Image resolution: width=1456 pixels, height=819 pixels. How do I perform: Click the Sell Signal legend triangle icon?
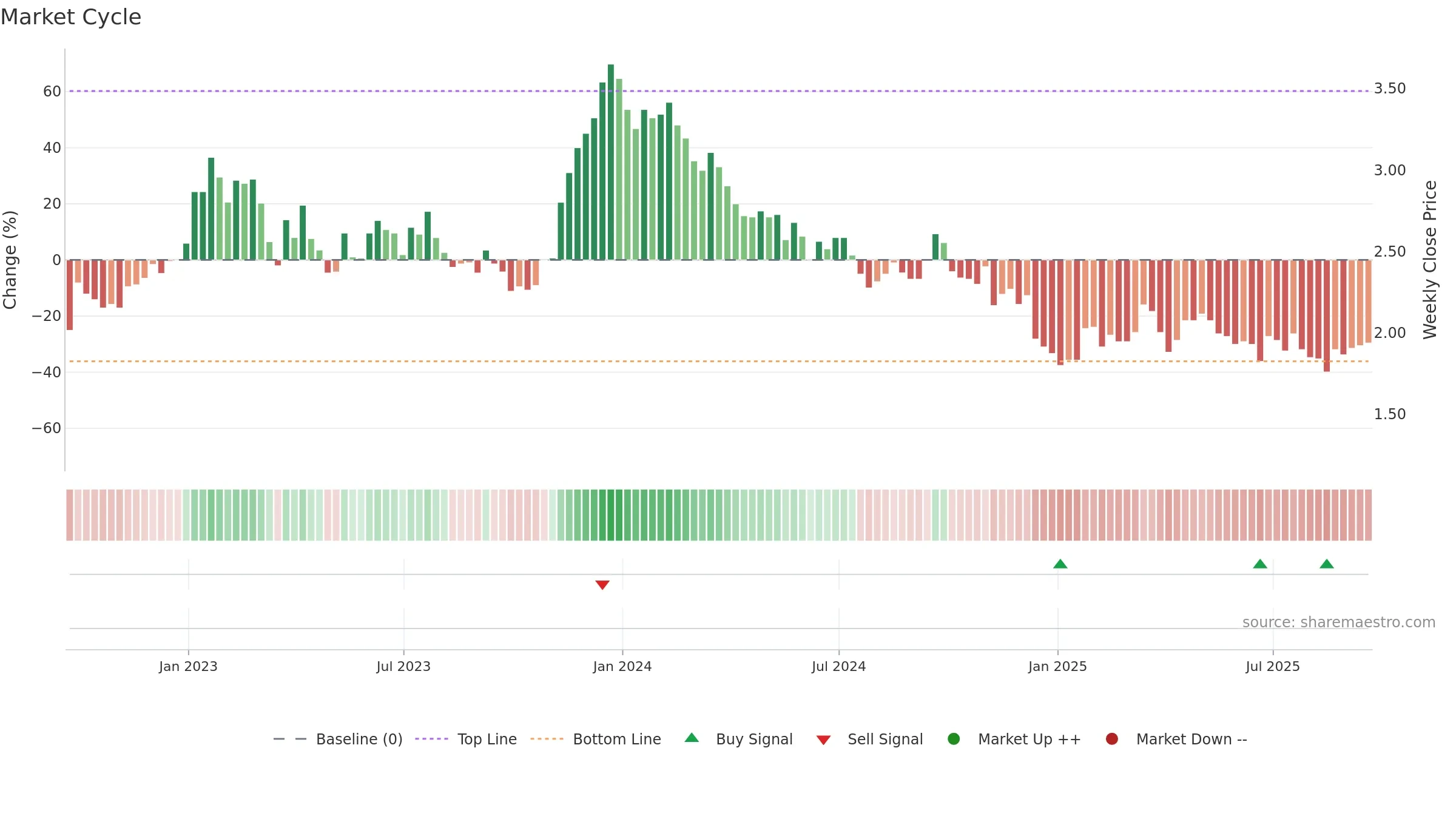[823, 740]
